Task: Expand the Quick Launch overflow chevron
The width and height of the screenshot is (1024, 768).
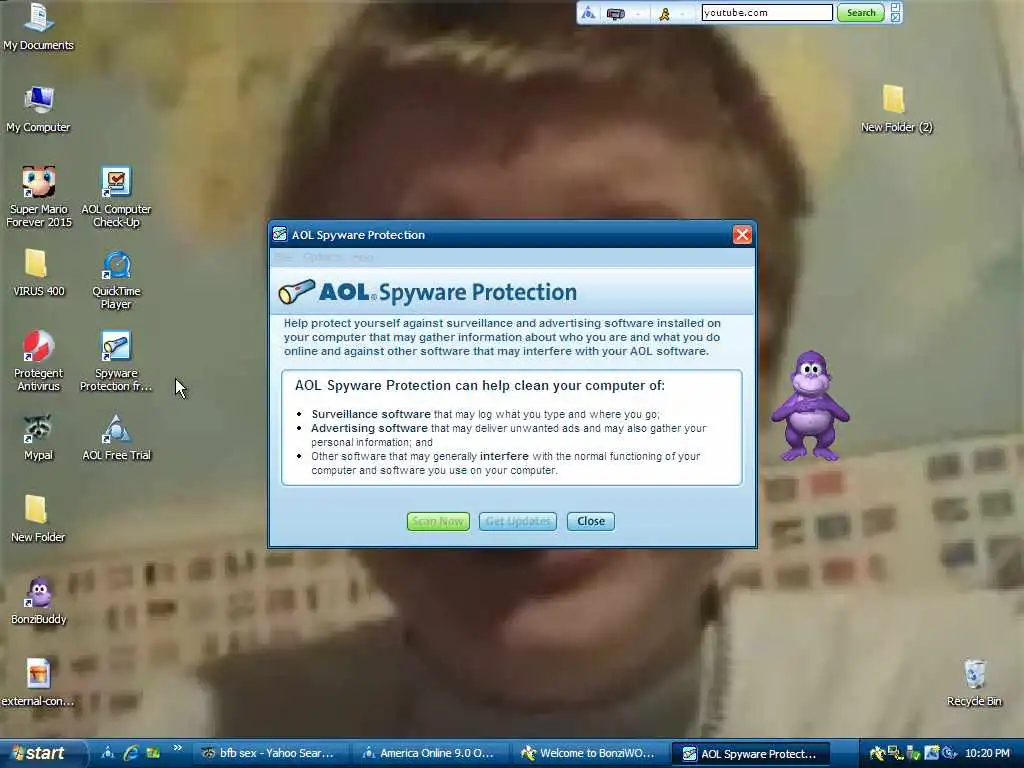Action: pos(177,748)
